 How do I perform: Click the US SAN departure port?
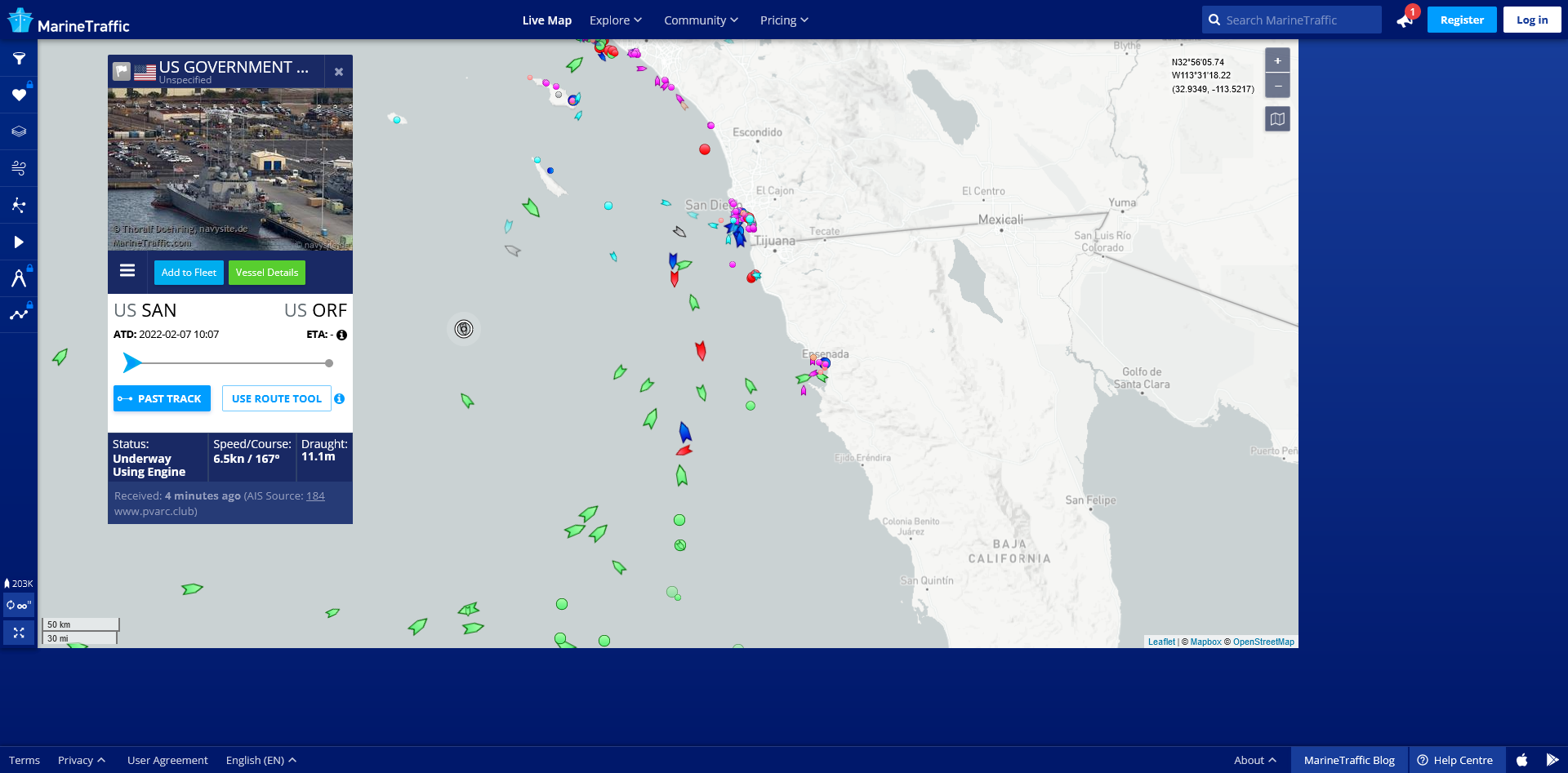tap(145, 310)
